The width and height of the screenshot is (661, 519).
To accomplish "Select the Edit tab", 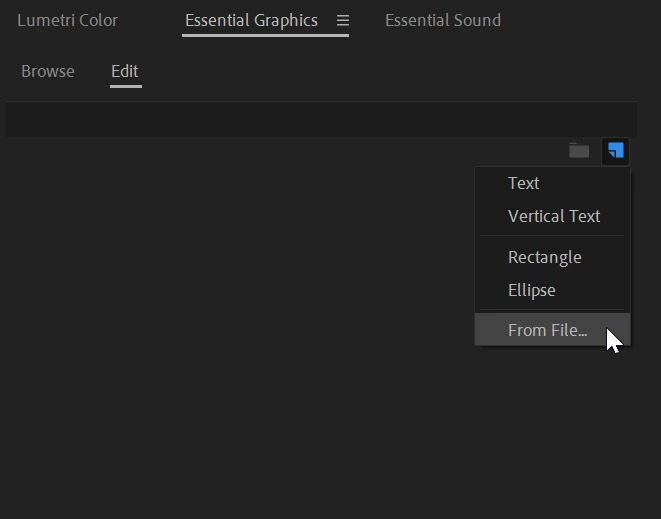I will (125, 71).
